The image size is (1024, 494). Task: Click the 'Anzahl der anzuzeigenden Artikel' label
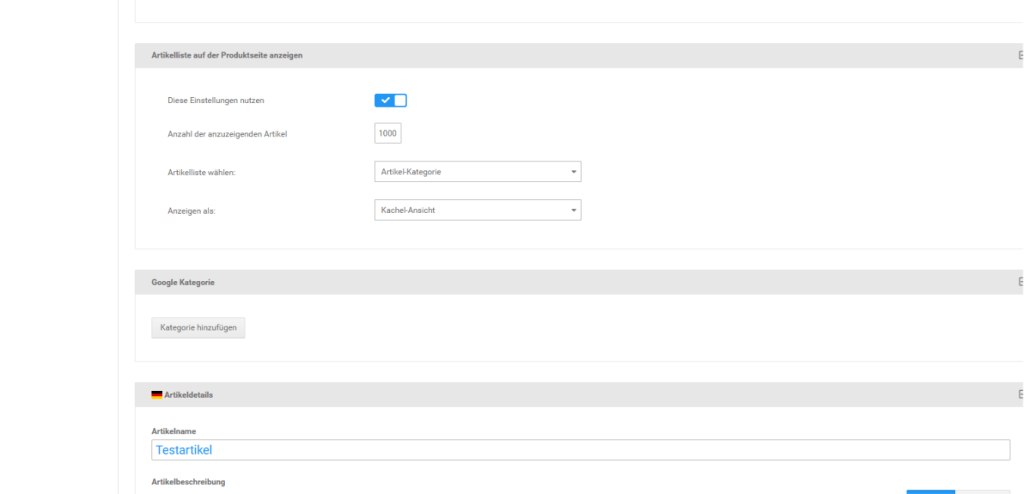(227, 134)
